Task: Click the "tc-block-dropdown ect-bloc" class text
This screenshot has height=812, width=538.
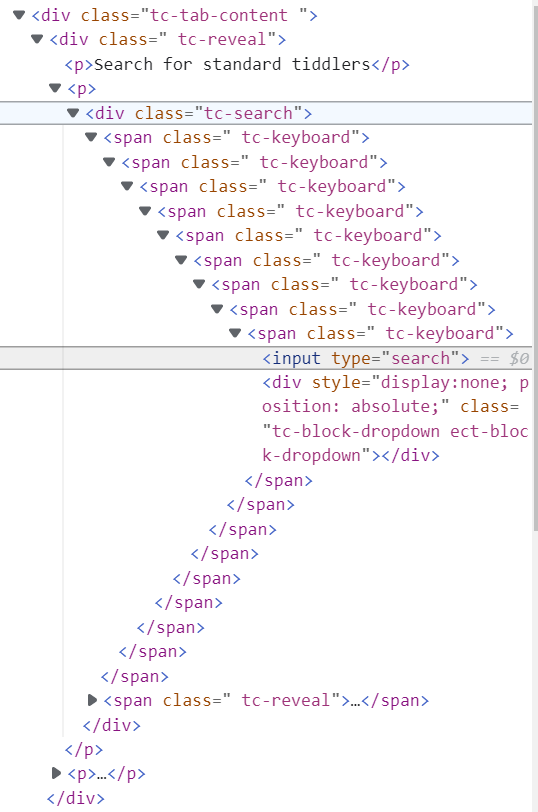Action: (x=396, y=431)
